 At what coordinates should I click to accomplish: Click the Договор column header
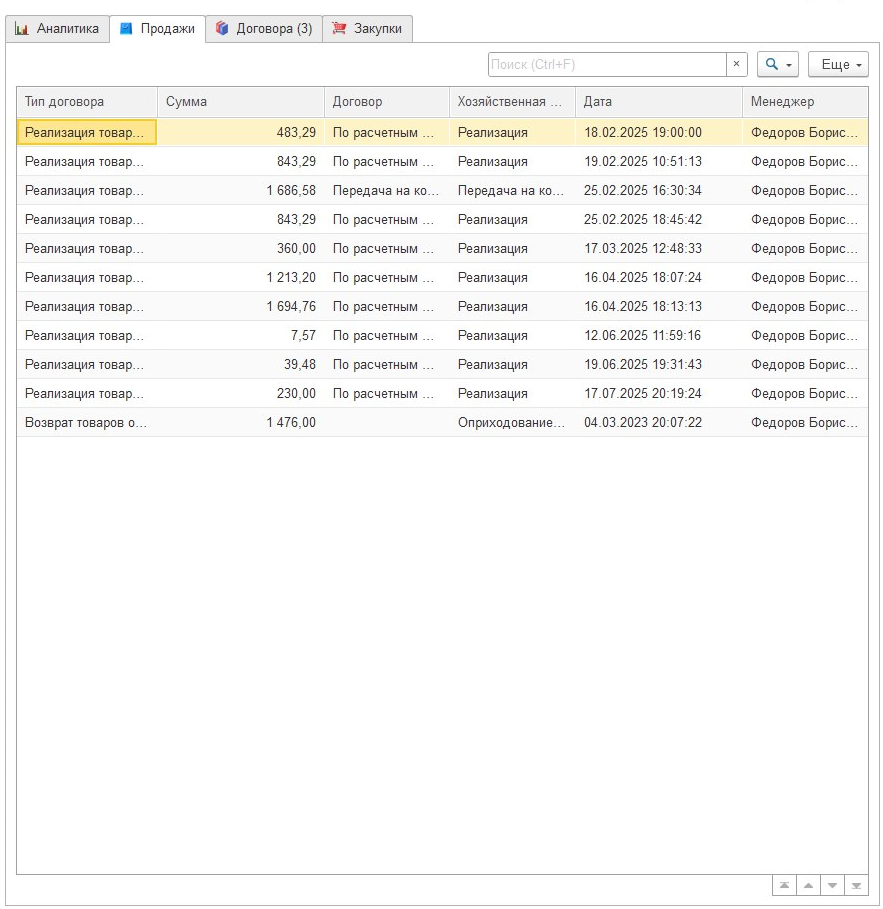point(386,102)
